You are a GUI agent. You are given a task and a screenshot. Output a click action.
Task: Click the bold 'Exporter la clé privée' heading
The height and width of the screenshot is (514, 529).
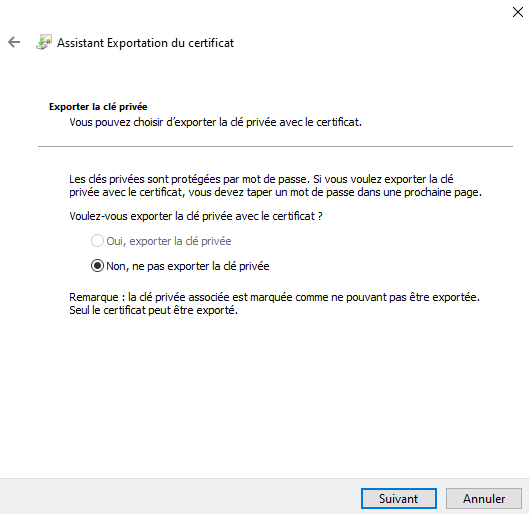pos(98,107)
